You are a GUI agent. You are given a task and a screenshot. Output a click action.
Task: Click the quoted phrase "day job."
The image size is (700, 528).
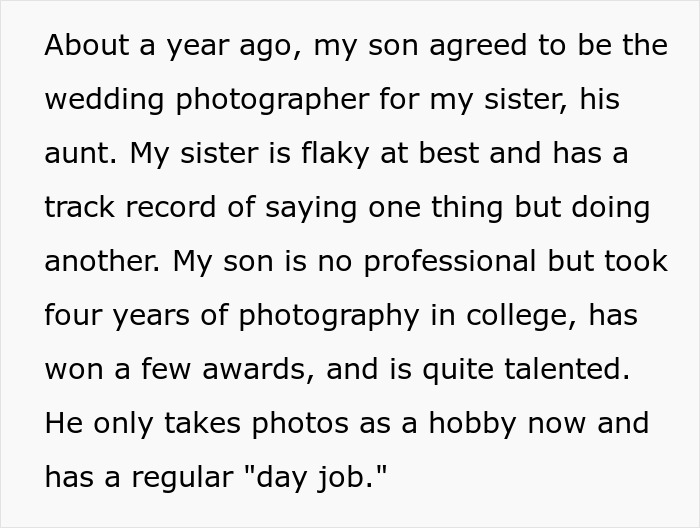(325, 477)
